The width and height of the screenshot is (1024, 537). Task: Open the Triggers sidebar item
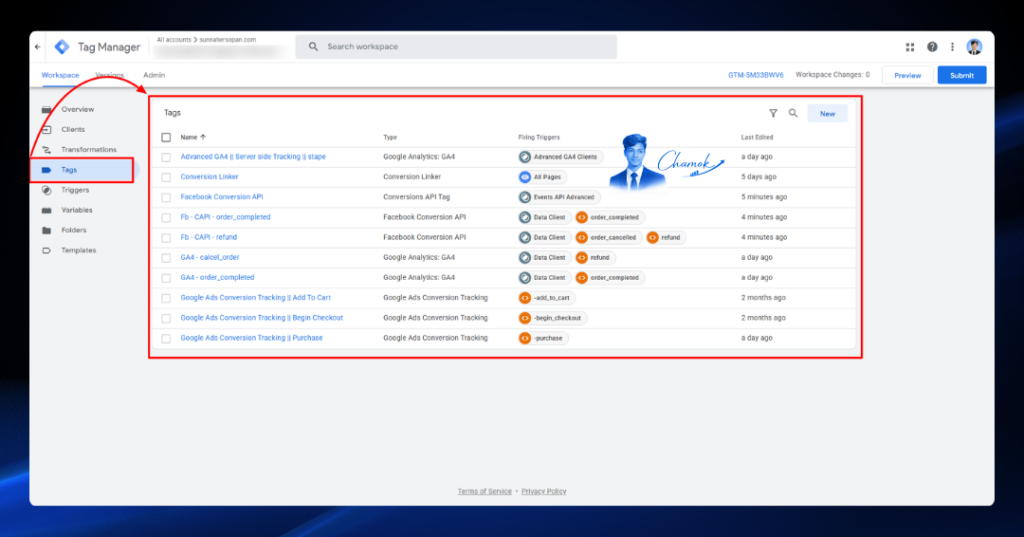tap(75, 190)
